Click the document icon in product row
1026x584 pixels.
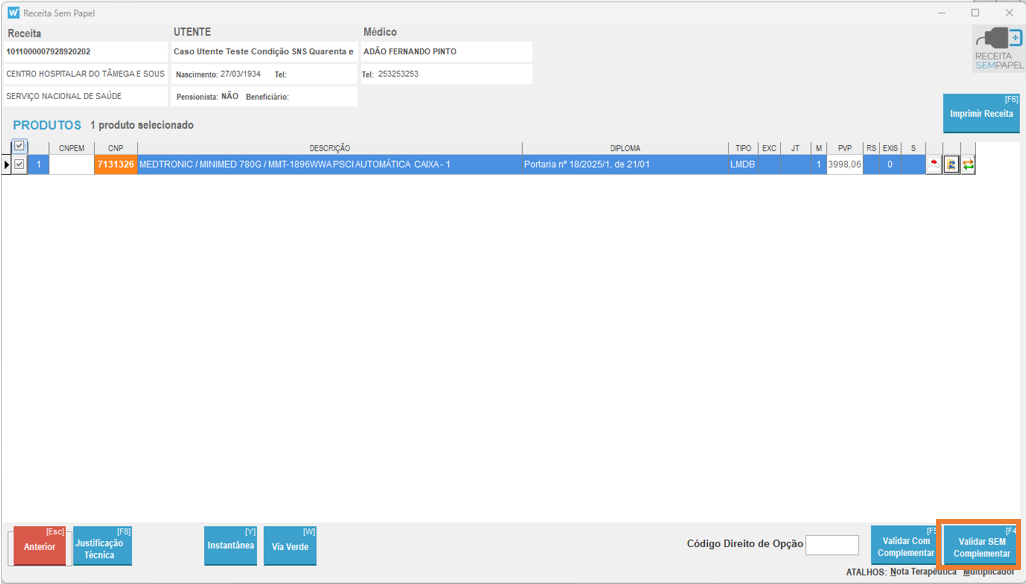[952, 164]
